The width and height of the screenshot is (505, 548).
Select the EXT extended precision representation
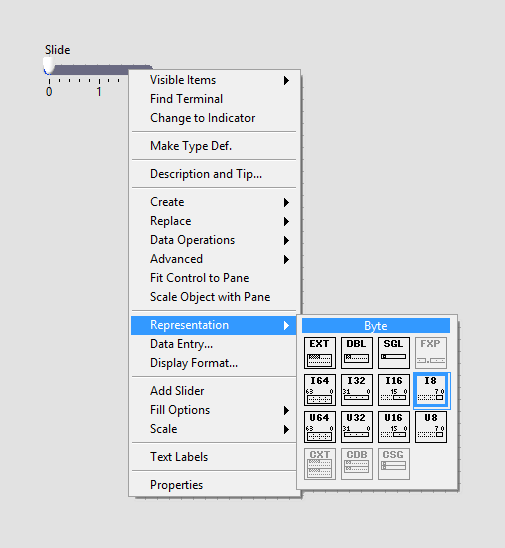point(319,353)
